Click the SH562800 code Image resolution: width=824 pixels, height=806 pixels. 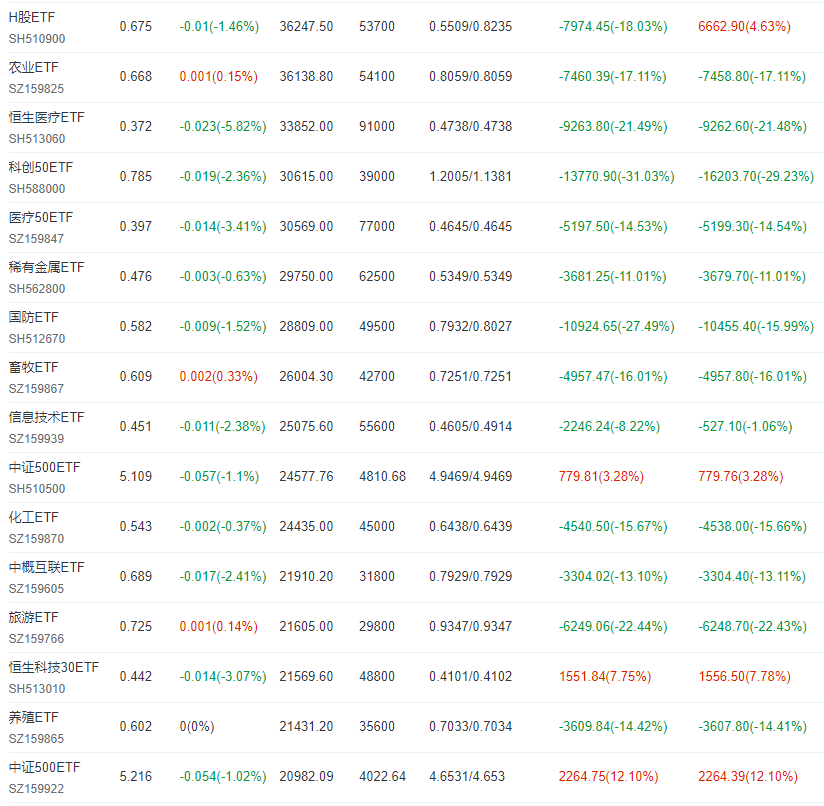37,288
